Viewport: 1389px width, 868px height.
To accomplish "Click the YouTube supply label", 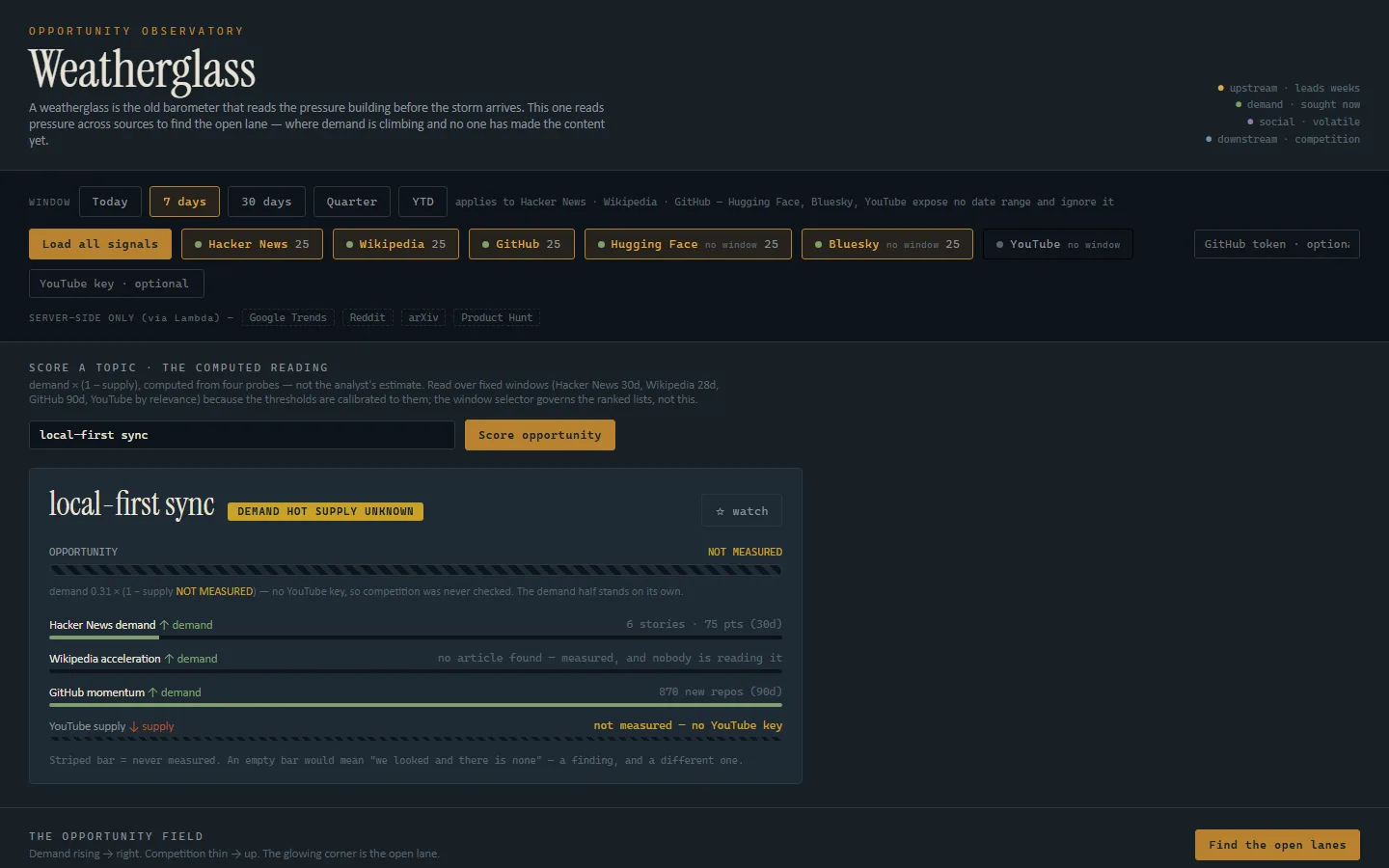I will [88, 726].
